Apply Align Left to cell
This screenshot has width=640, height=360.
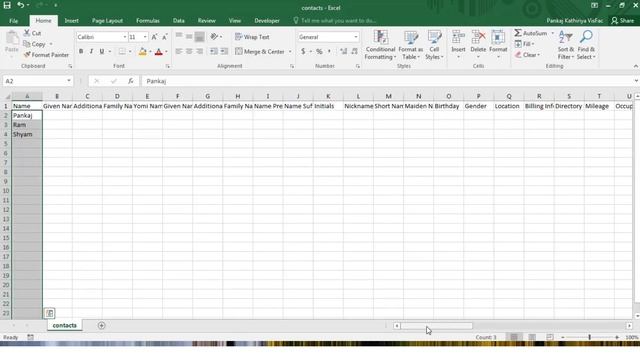click(x=179, y=51)
